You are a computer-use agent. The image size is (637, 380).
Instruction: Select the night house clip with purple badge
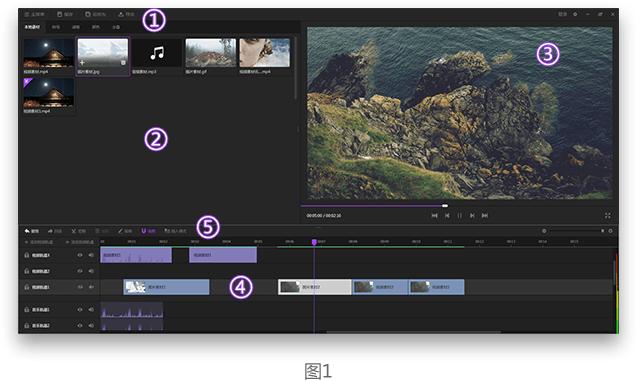click(49, 92)
